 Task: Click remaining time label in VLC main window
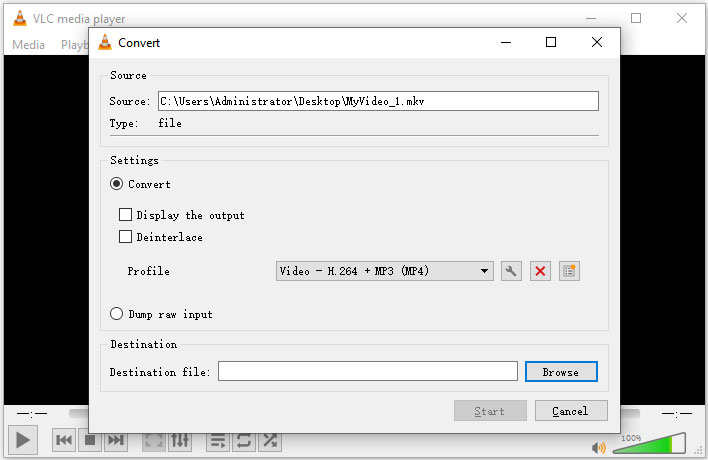pyautogui.click(x=676, y=413)
